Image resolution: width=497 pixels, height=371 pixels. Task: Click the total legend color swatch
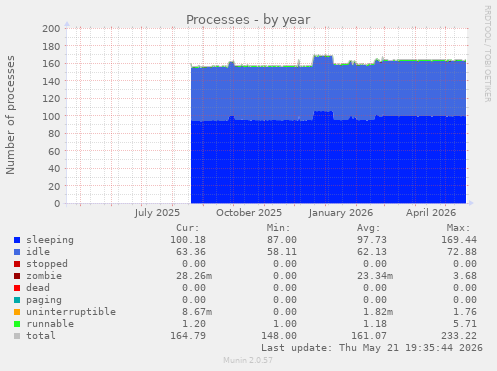pyautogui.click(x=17, y=336)
